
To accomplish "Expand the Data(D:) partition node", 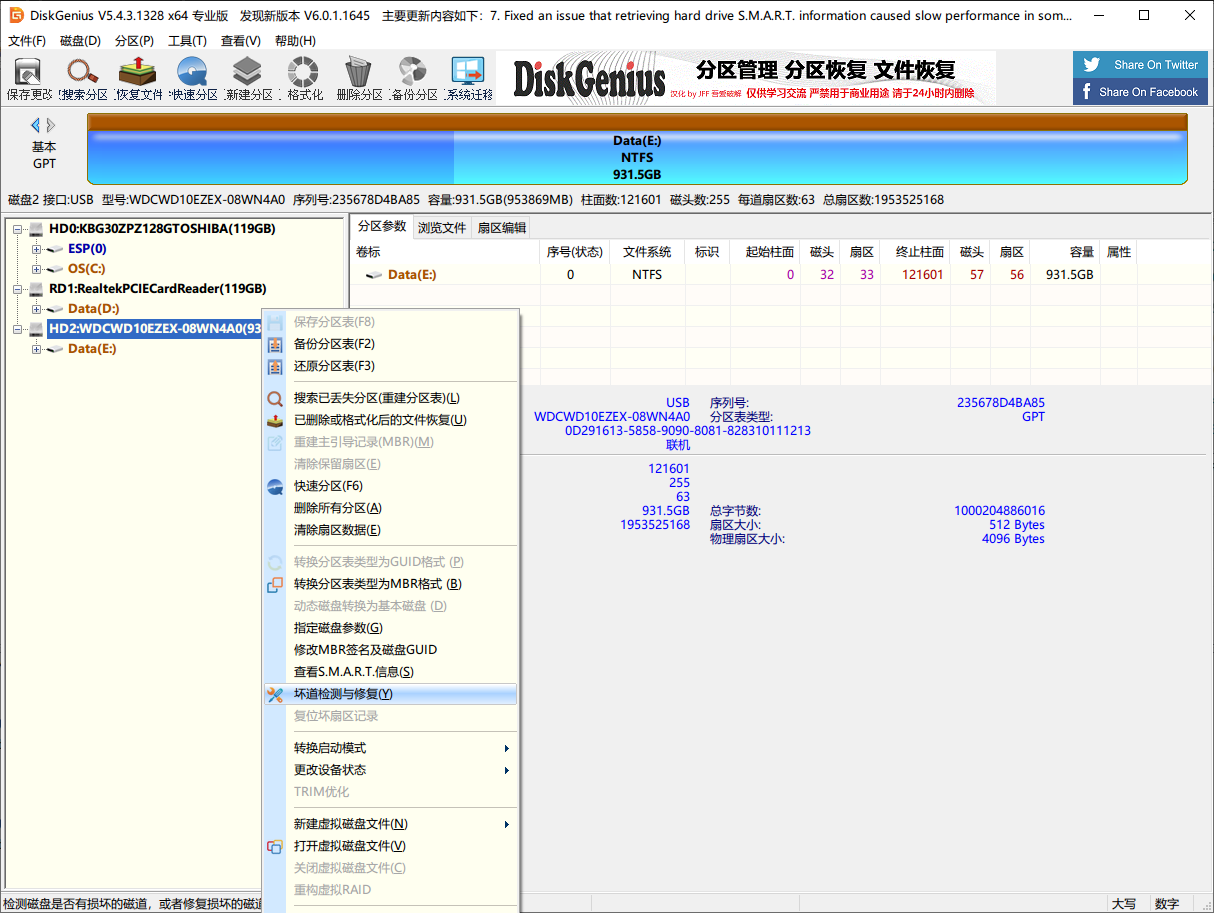I will pos(37,309).
